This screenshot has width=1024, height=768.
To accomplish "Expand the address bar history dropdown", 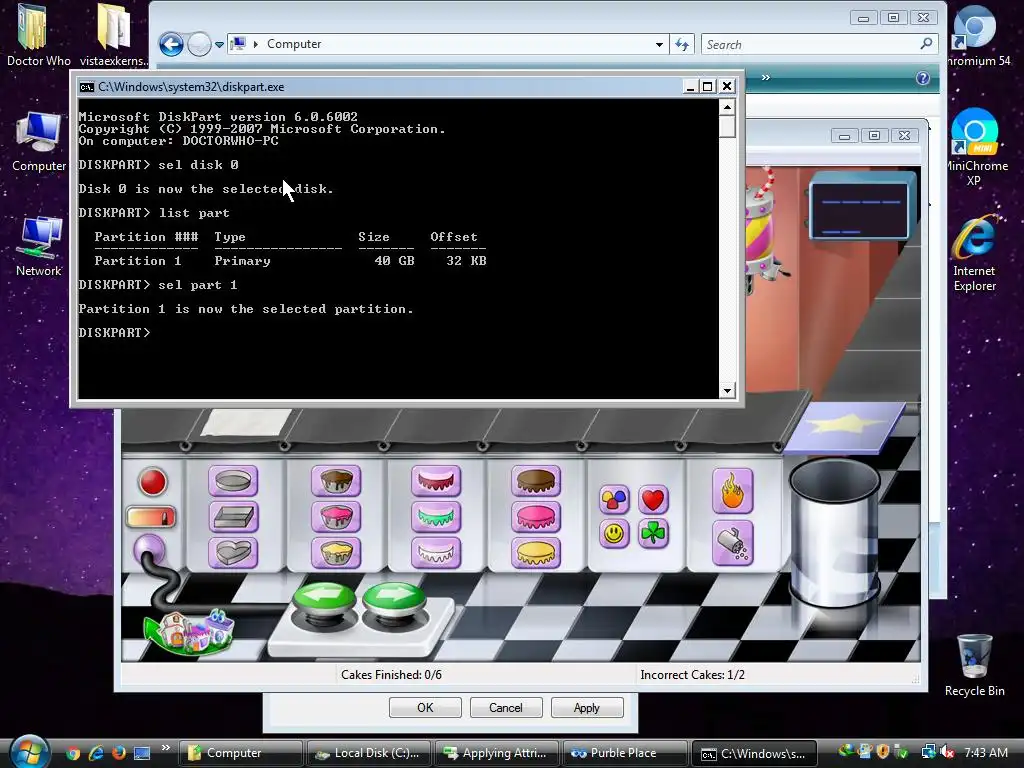I will point(659,44).
